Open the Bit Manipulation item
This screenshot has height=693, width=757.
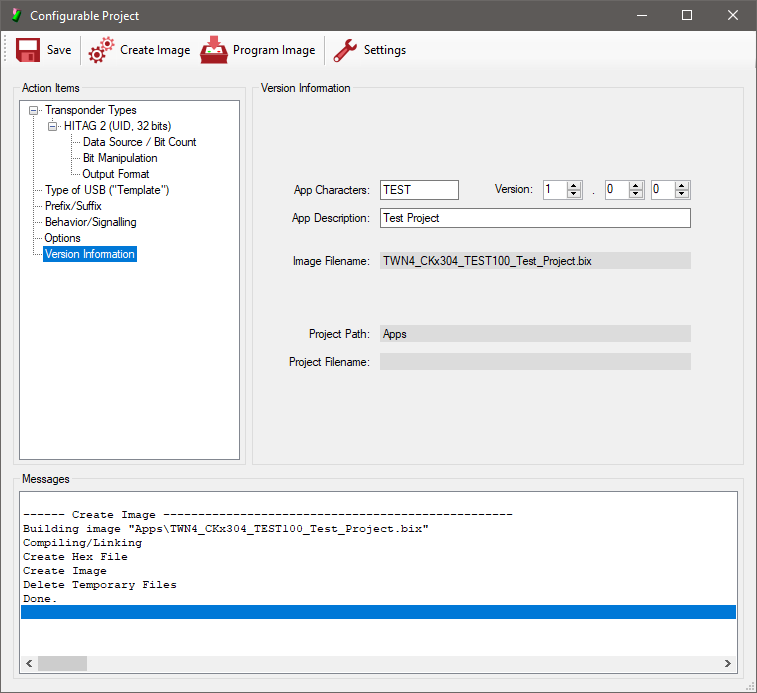click(120, 158)
